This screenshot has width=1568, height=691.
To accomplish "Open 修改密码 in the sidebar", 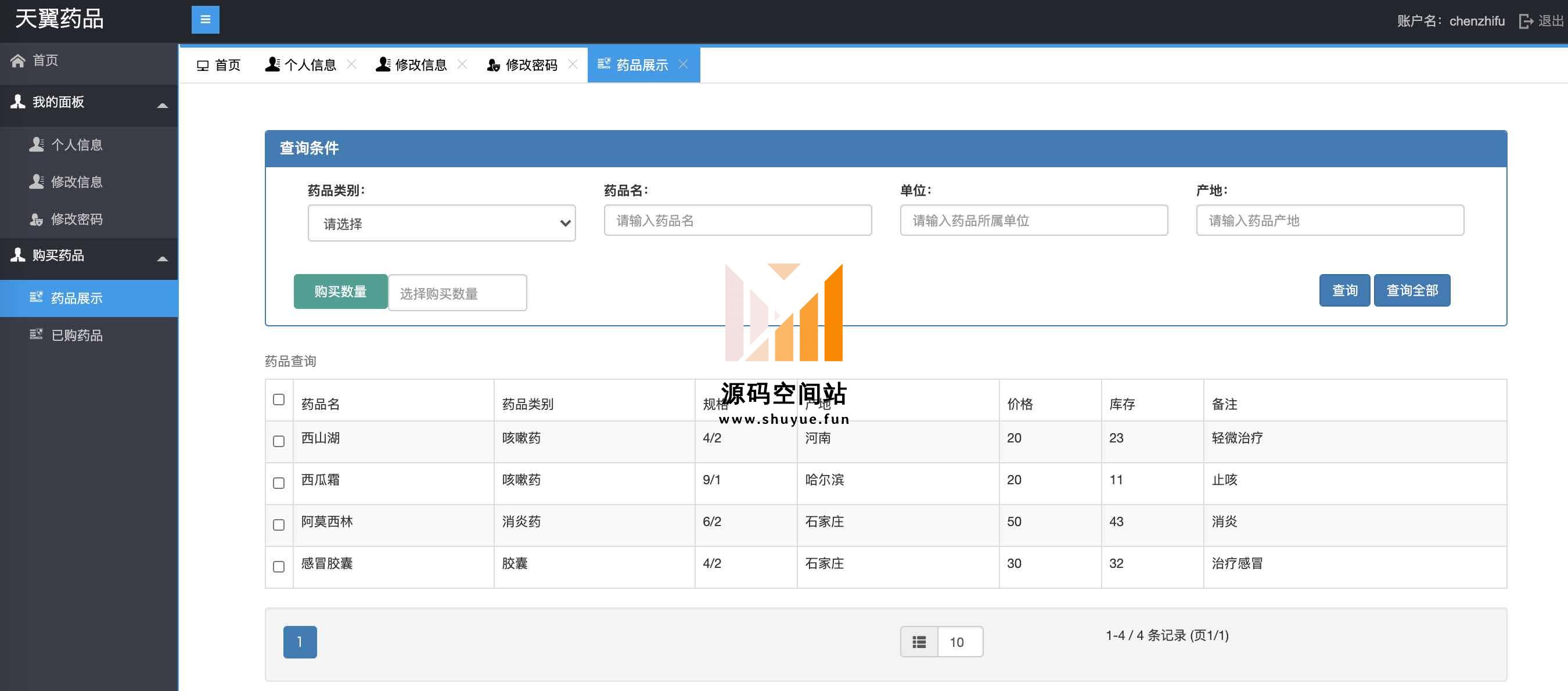I will [x=89, y=219].
